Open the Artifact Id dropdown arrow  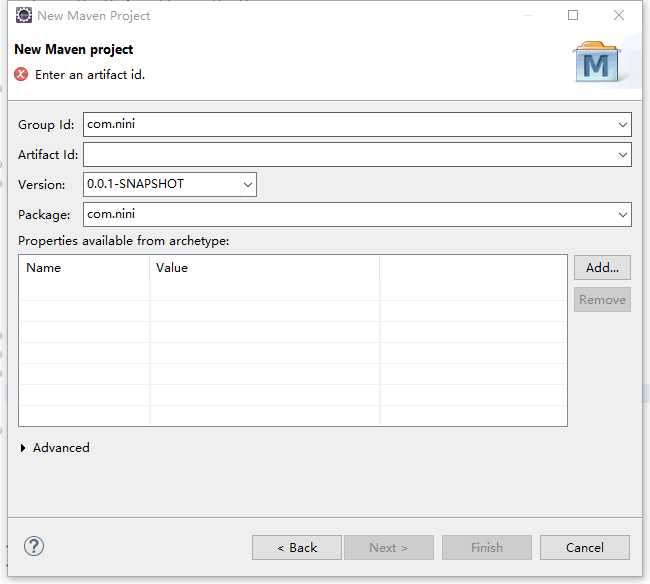[x=622, y=155]
